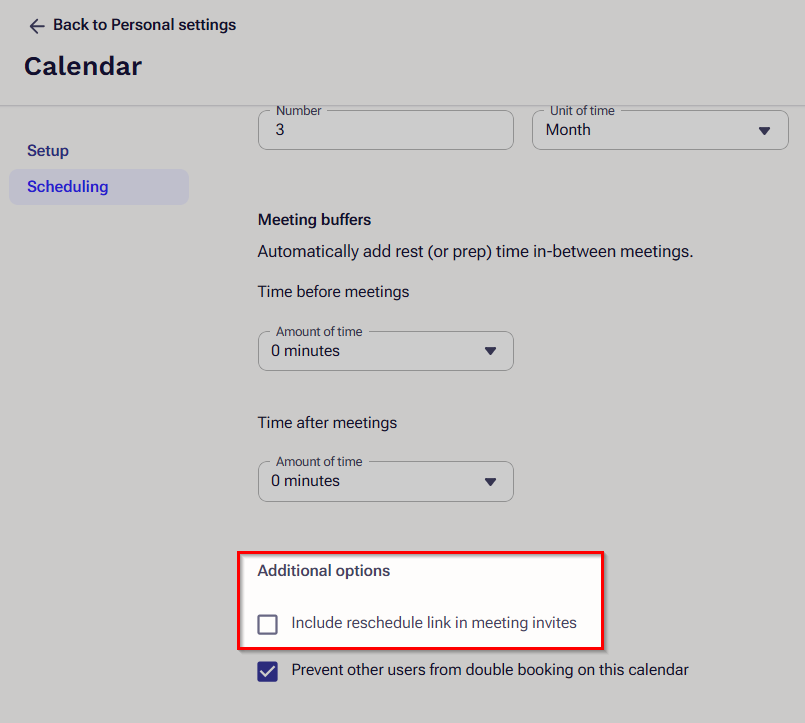Click the Calendar page heading

point(83,66)
